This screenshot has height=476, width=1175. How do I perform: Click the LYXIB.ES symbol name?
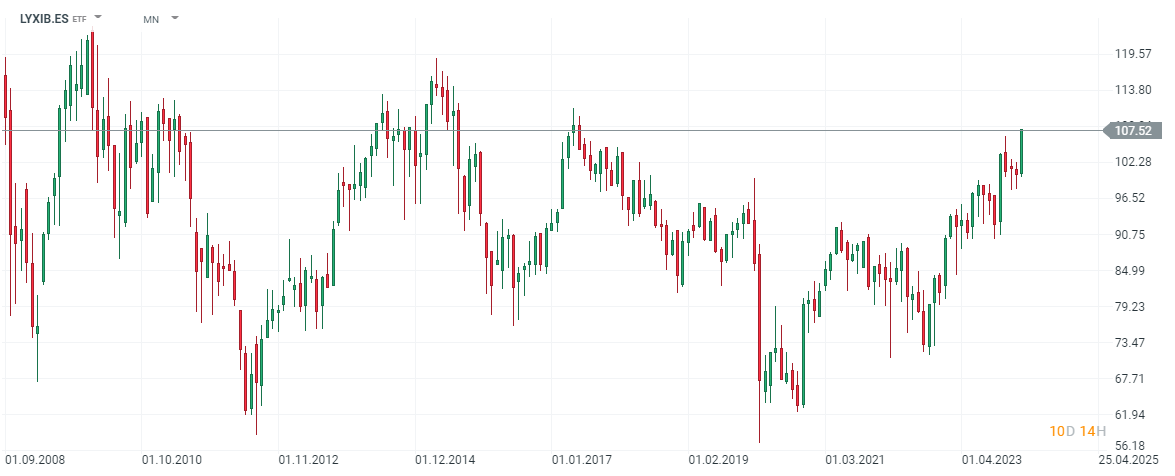[x=43, y=18]
